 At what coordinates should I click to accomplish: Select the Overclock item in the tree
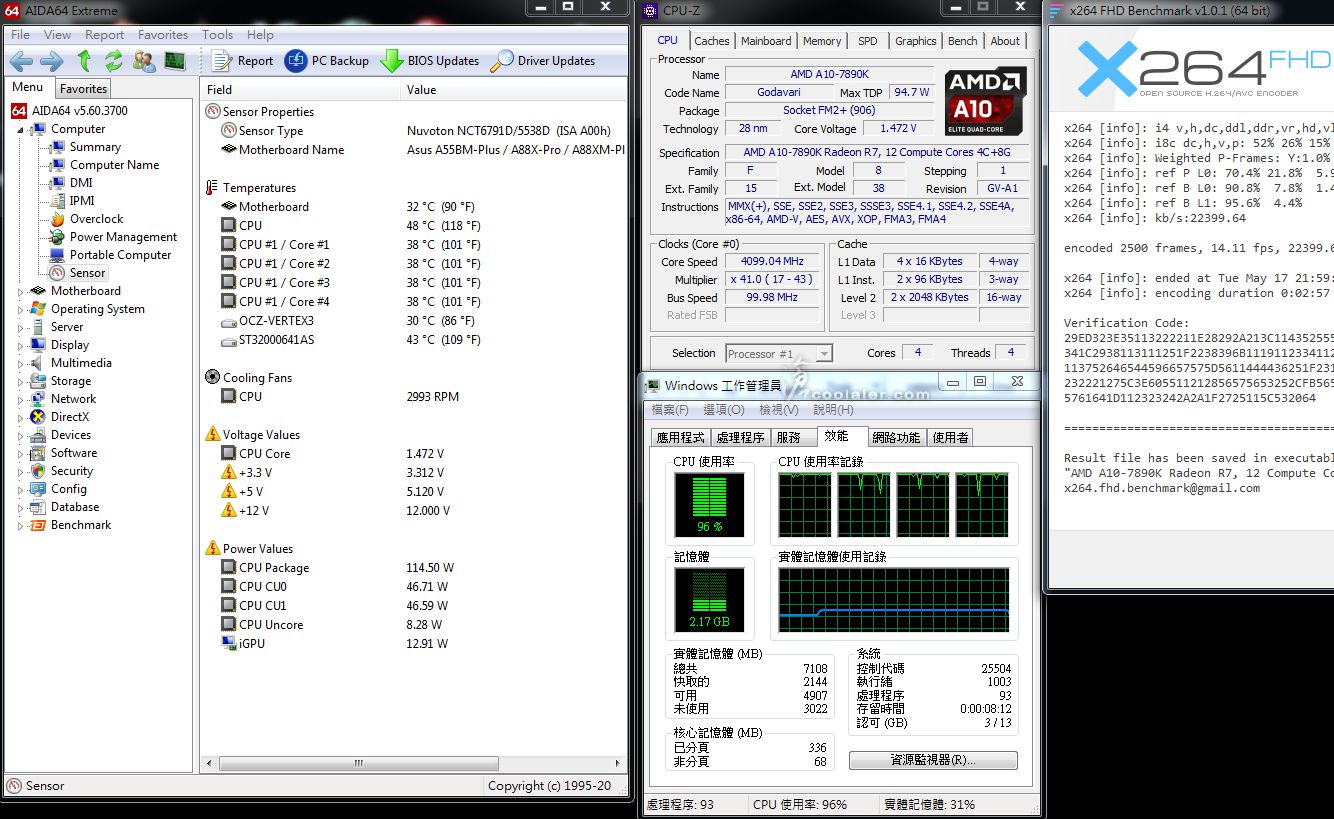[96, 219]
